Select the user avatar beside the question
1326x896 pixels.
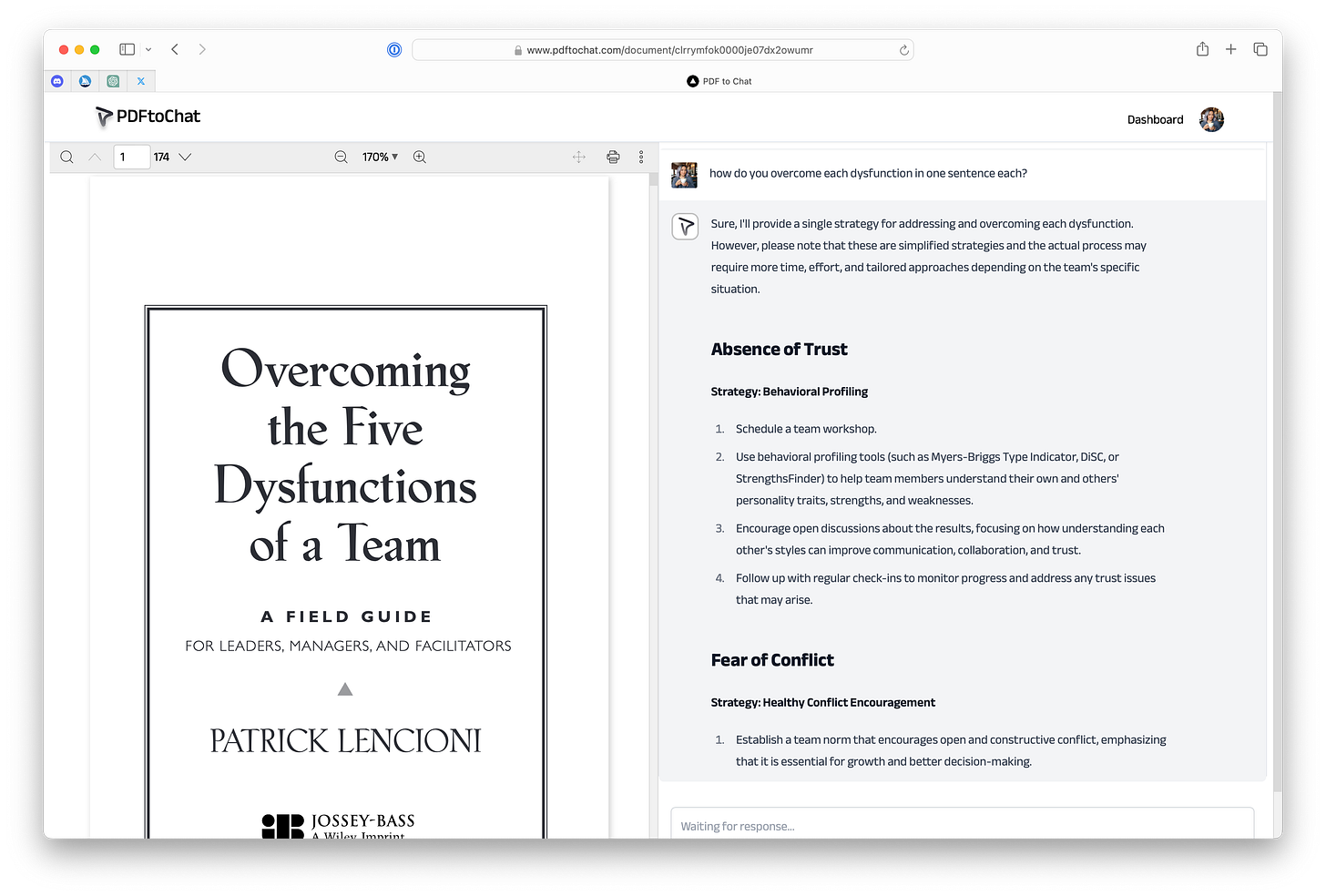(x=684, y=175)
